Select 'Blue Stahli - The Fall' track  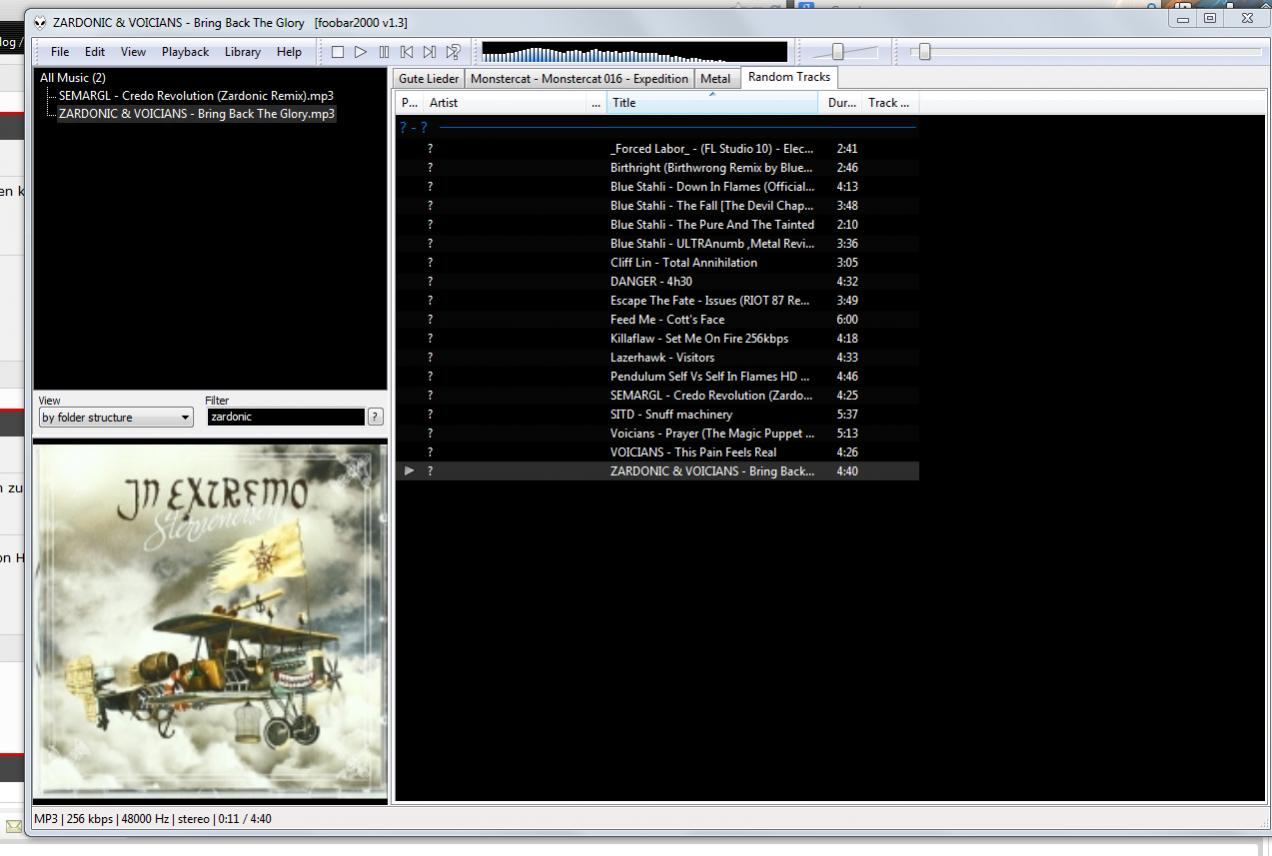coord(657,205)
